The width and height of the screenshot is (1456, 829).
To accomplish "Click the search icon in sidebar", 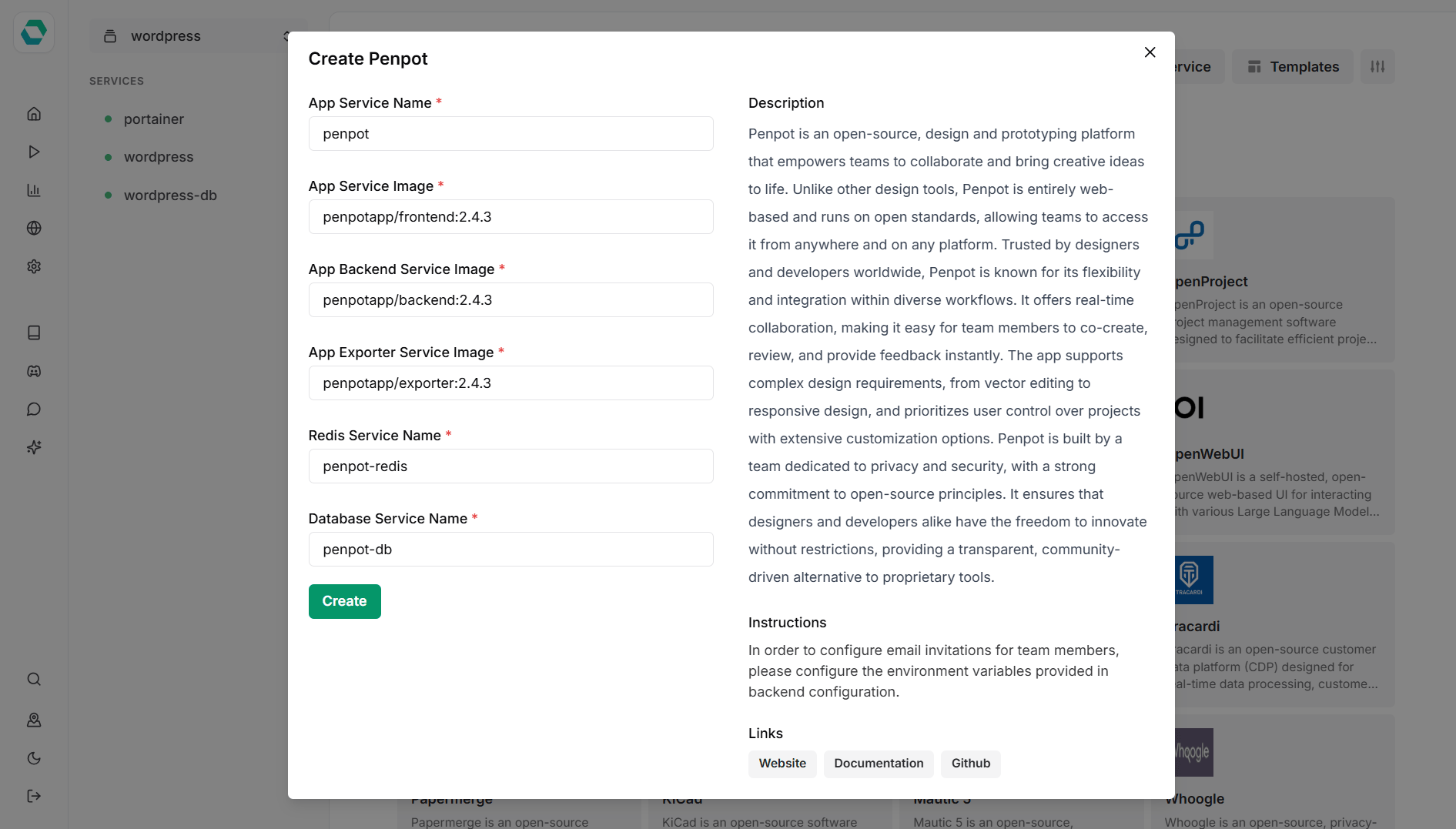I will (34, 679).
